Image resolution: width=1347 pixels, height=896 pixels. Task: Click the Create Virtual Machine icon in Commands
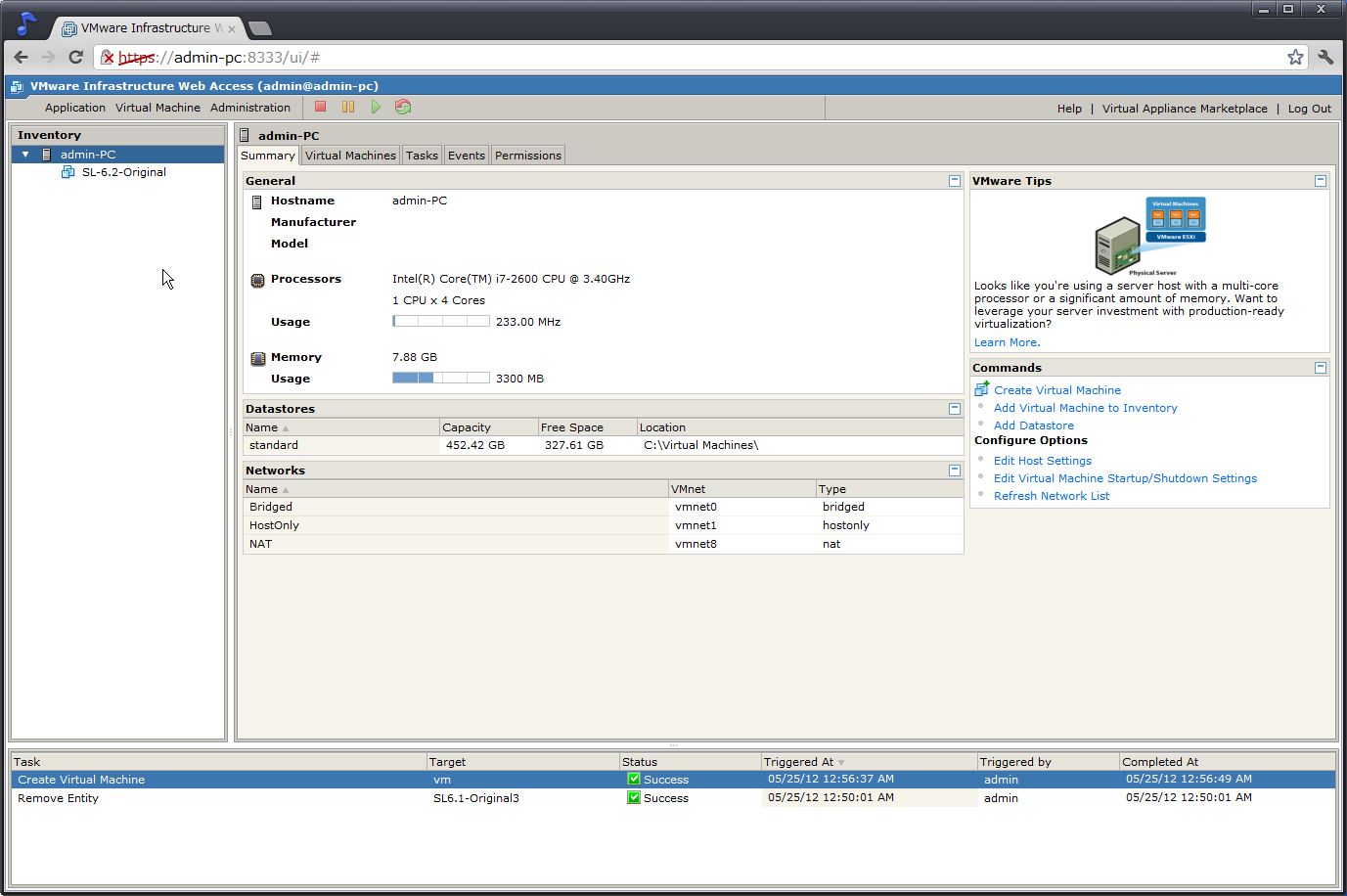[x=982, y=389]
